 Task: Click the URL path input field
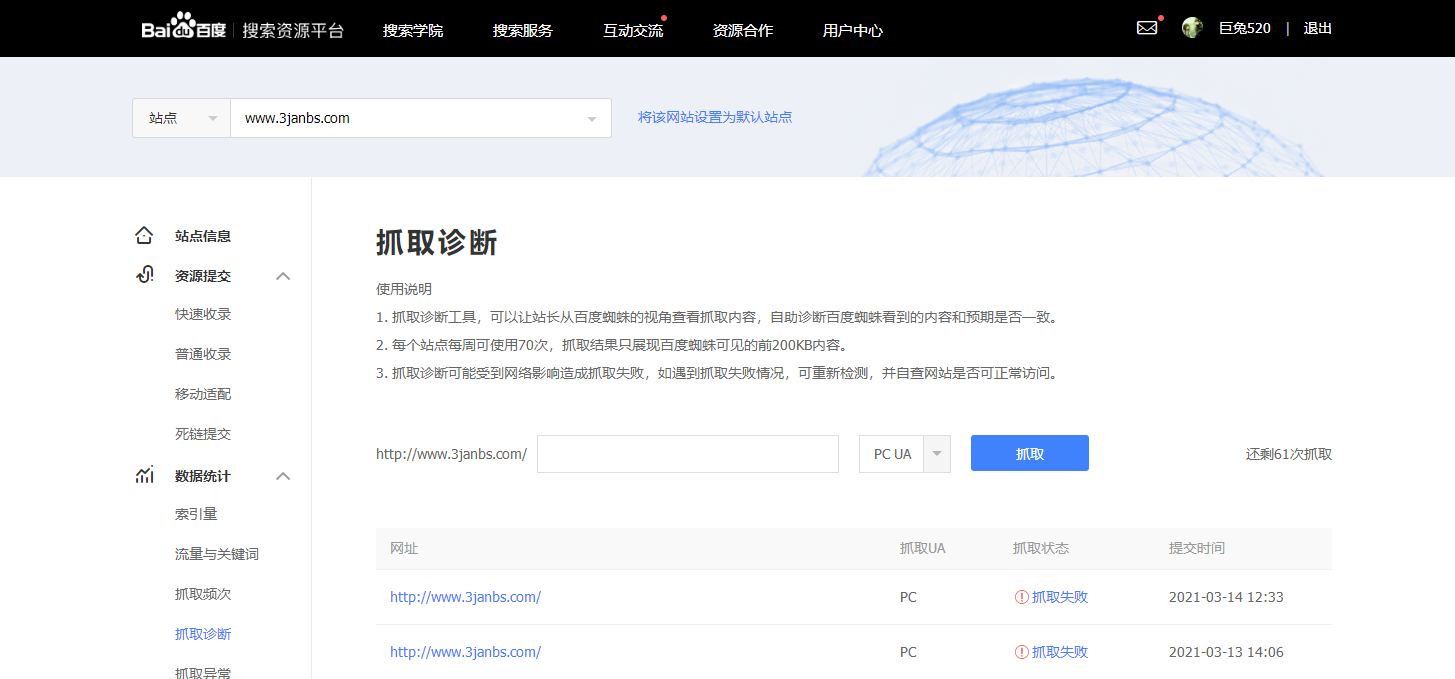coord(687,453)
